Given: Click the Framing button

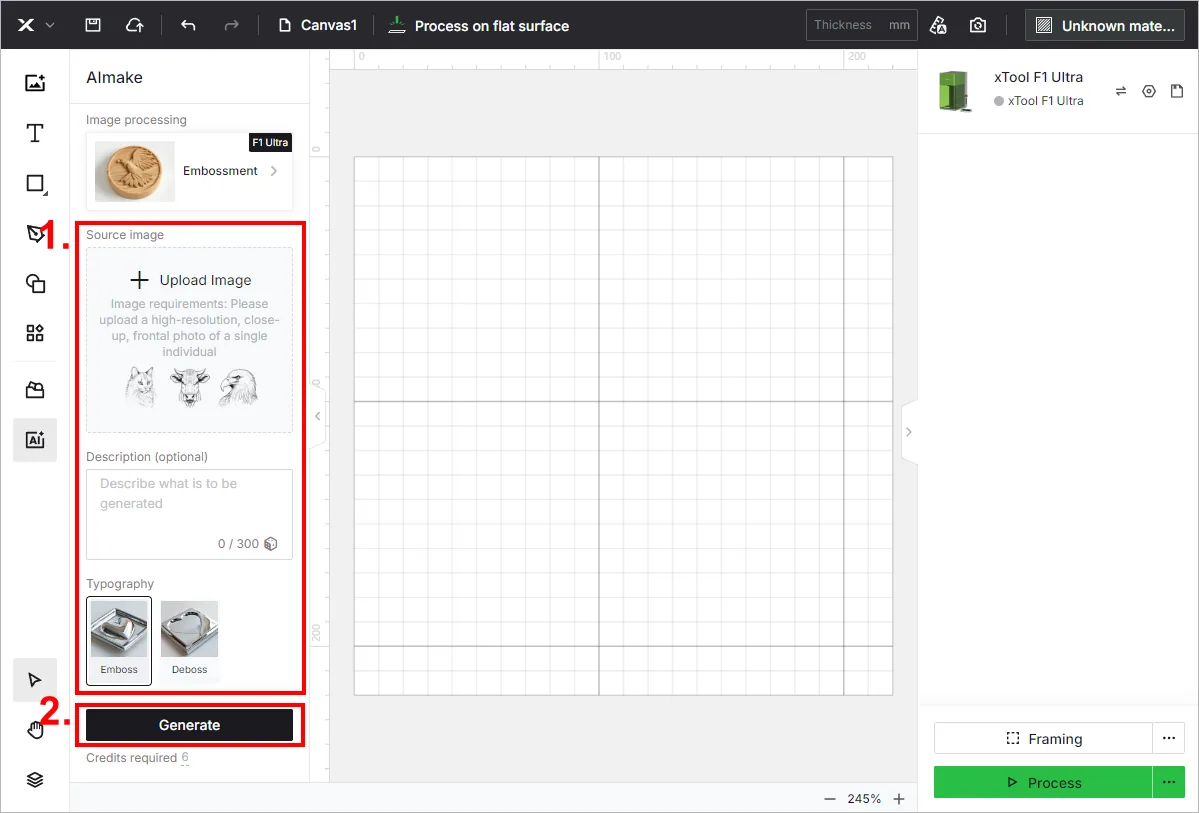Looking at the screenshot, I should click(x=1043, y=738).
